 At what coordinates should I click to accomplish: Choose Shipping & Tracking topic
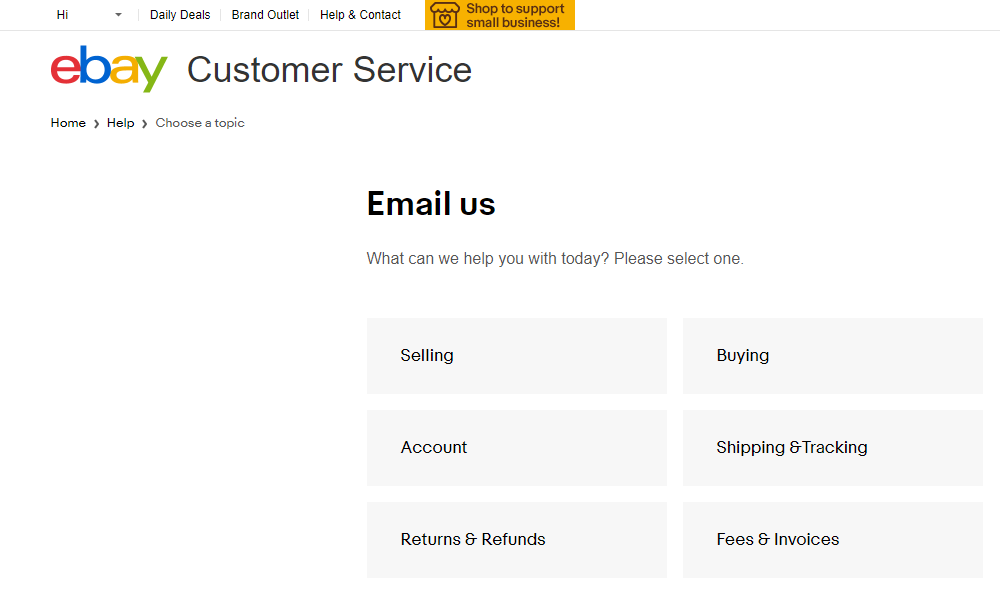pyautogui.click(x=833, y=447)
